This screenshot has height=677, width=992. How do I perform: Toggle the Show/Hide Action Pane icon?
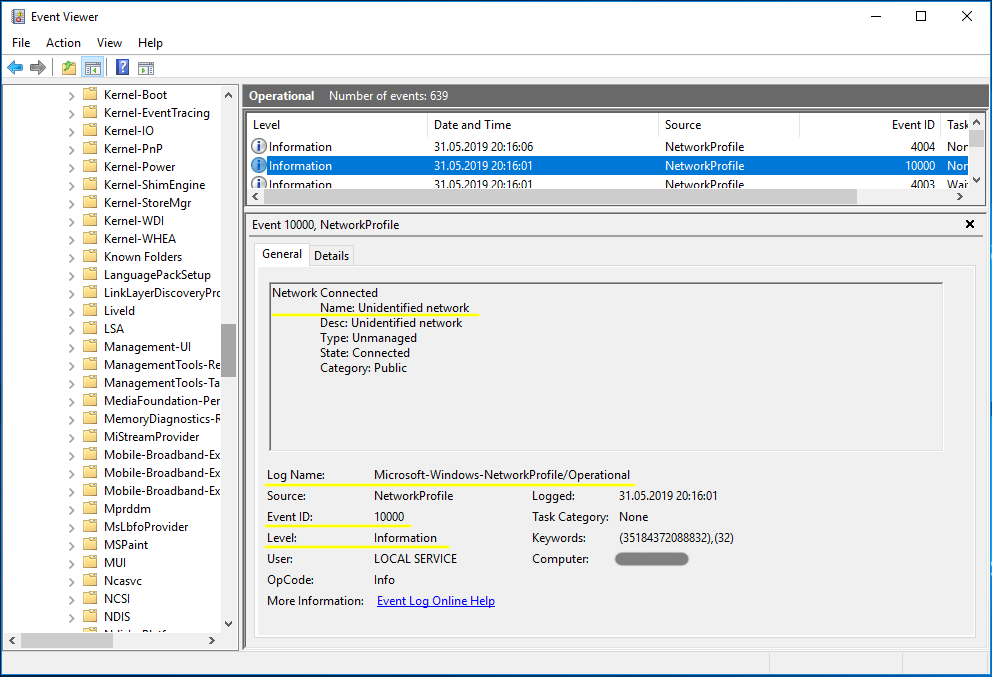pyautogui.click(x=146, y=67)
